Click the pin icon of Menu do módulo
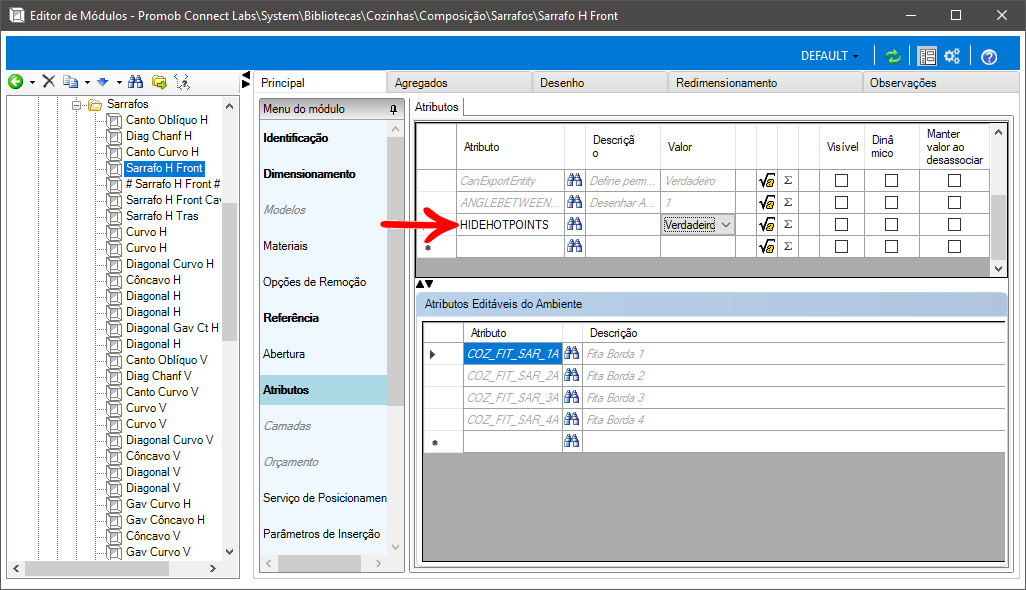The width and height of the screenshot is (1026, 590). (393, 109)
